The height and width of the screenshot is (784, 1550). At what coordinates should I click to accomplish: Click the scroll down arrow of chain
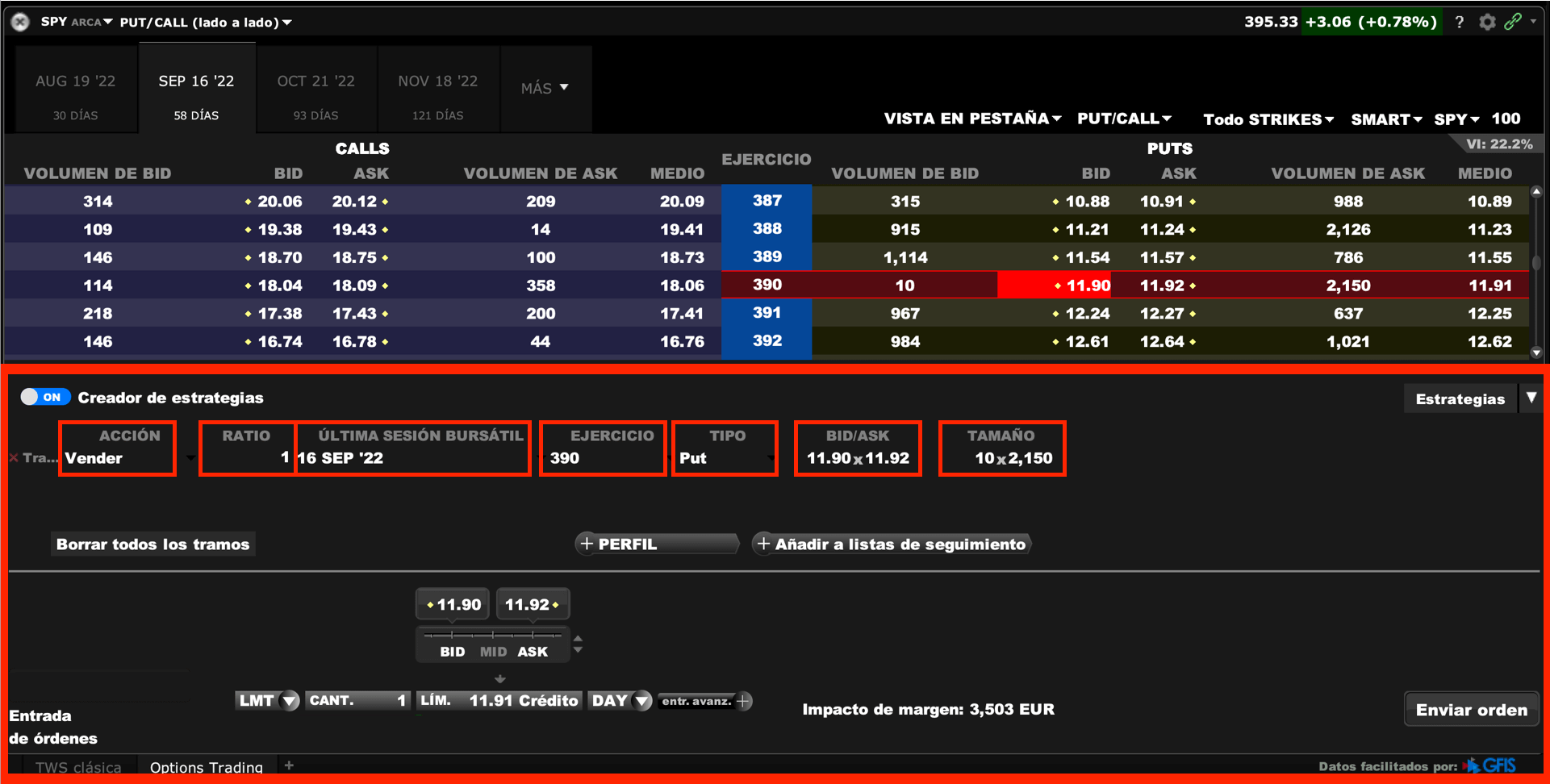[x=1536, y=352]
